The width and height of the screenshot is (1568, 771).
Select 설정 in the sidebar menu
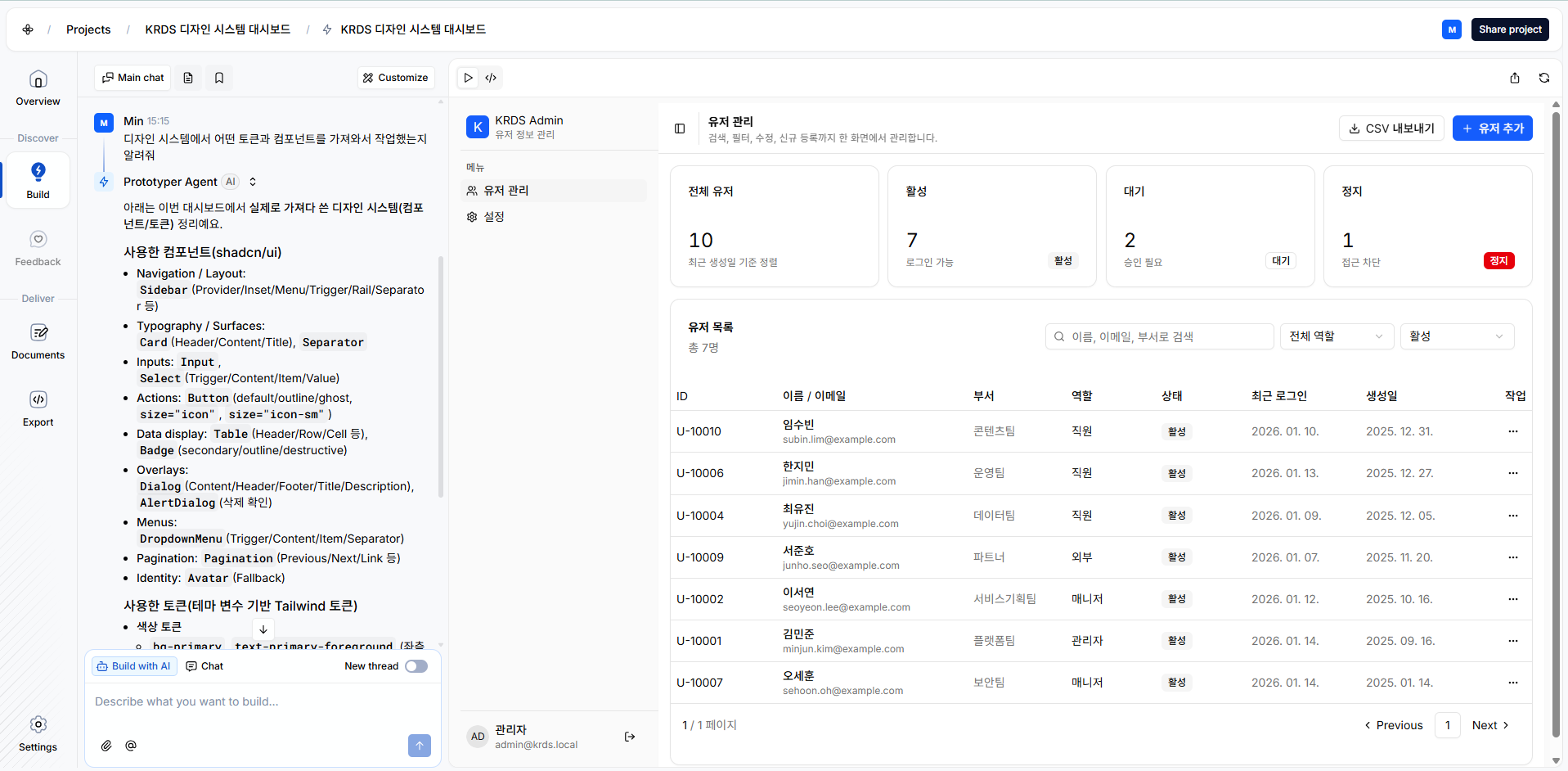[x=494, y=217]
